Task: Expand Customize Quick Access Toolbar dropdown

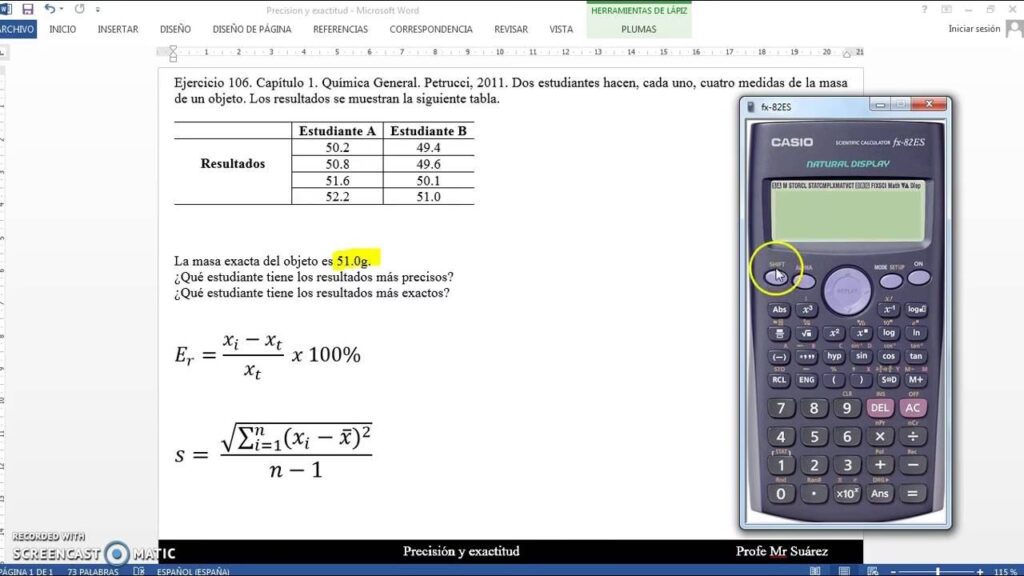Action: pyautogui.click(x=96, y=9)
